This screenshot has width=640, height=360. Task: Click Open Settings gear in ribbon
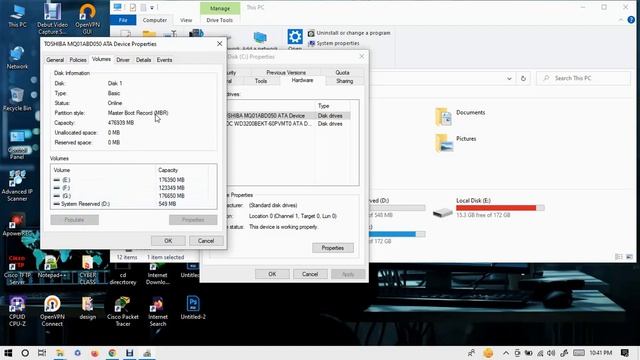click(295, 38)
